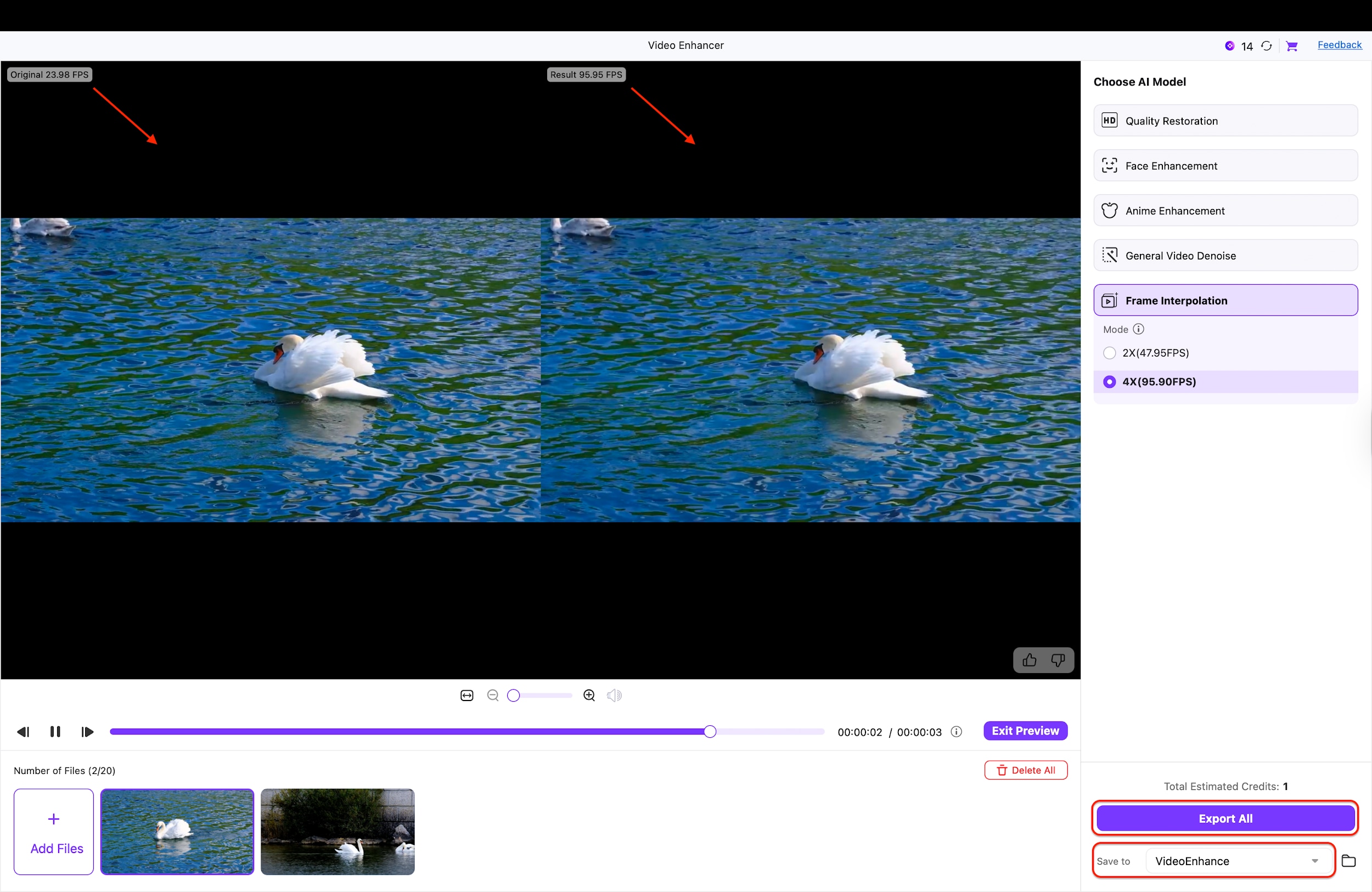Open the Feedback link
The height and width of the screenshot is (892, 1372).
coord(1340,45)
